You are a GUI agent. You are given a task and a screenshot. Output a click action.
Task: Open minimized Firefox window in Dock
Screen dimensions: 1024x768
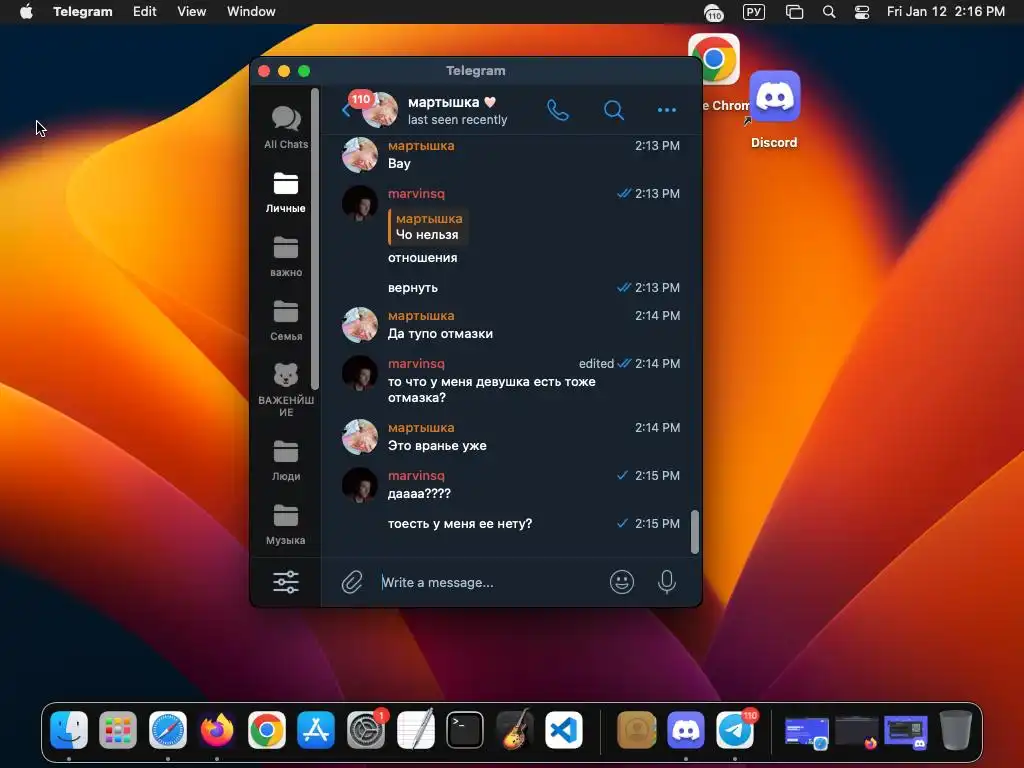[856, 731]
